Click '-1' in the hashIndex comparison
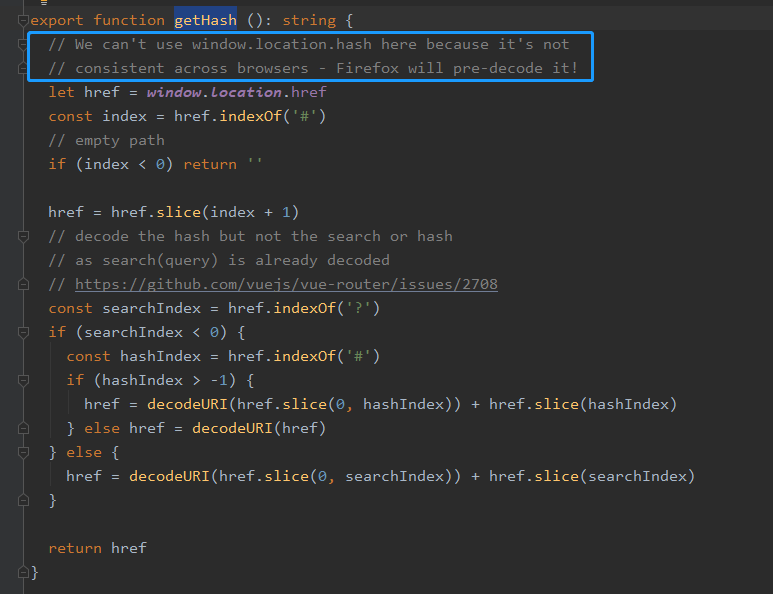The height and width of the screenshot is (594, 773). (219, 381)
